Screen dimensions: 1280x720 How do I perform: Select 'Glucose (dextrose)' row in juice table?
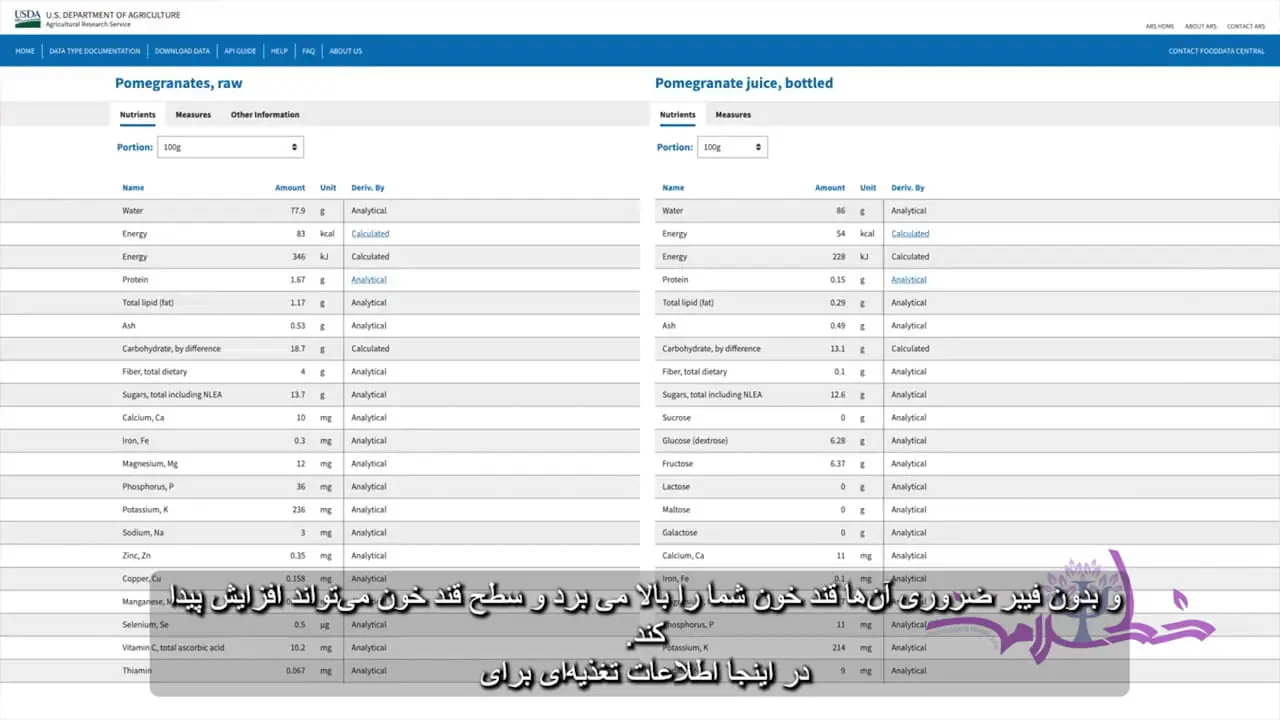click(967, 441)
